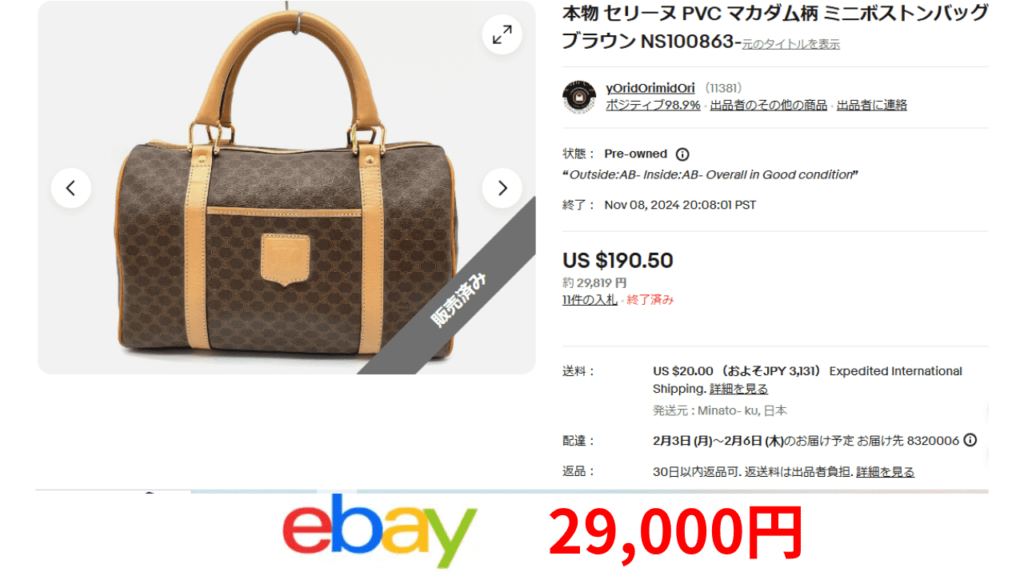View the 98.9% positive feedback link
This screenshot has width=1024, height=576.
652,105
